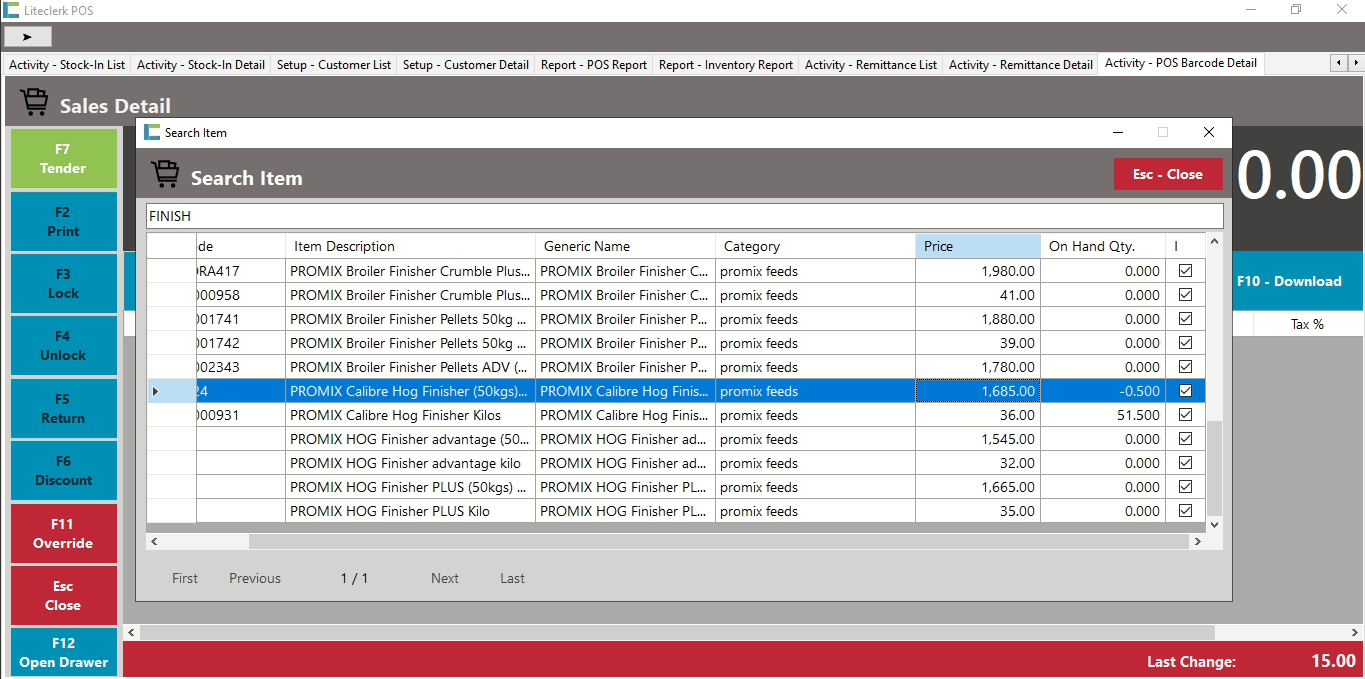The width and height of the screenshot is (1365, 679).
Task: Close search with the Esc - Close button
Action: point(1168,174)
